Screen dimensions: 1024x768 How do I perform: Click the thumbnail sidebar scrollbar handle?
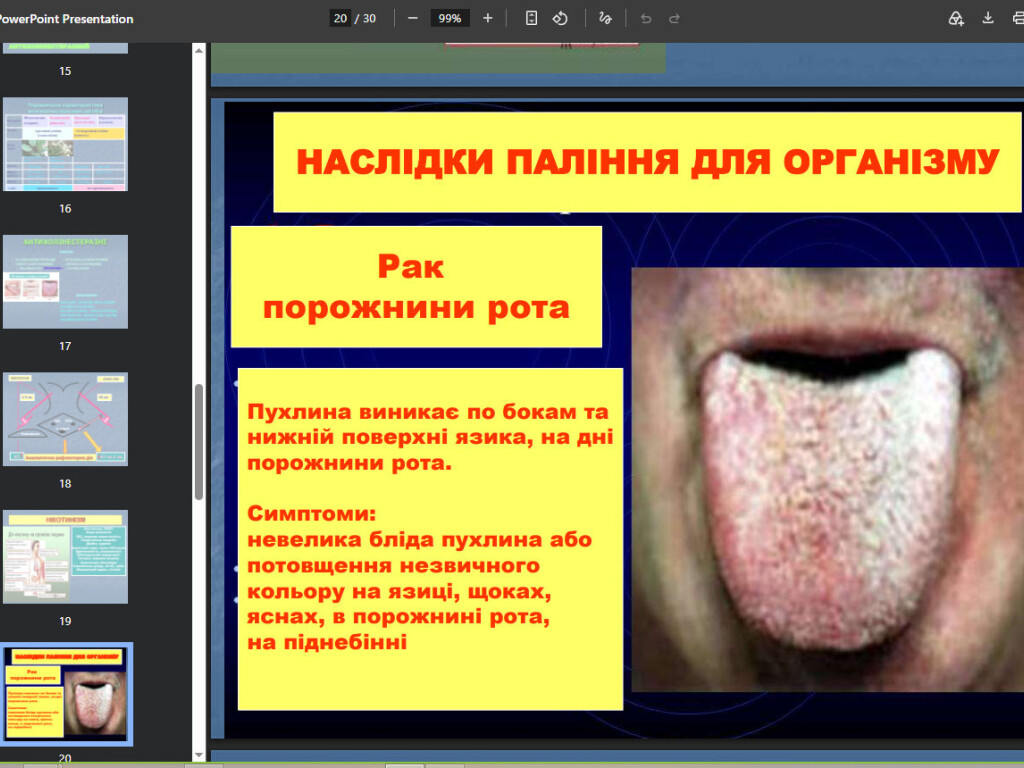[x=199, y=442]
